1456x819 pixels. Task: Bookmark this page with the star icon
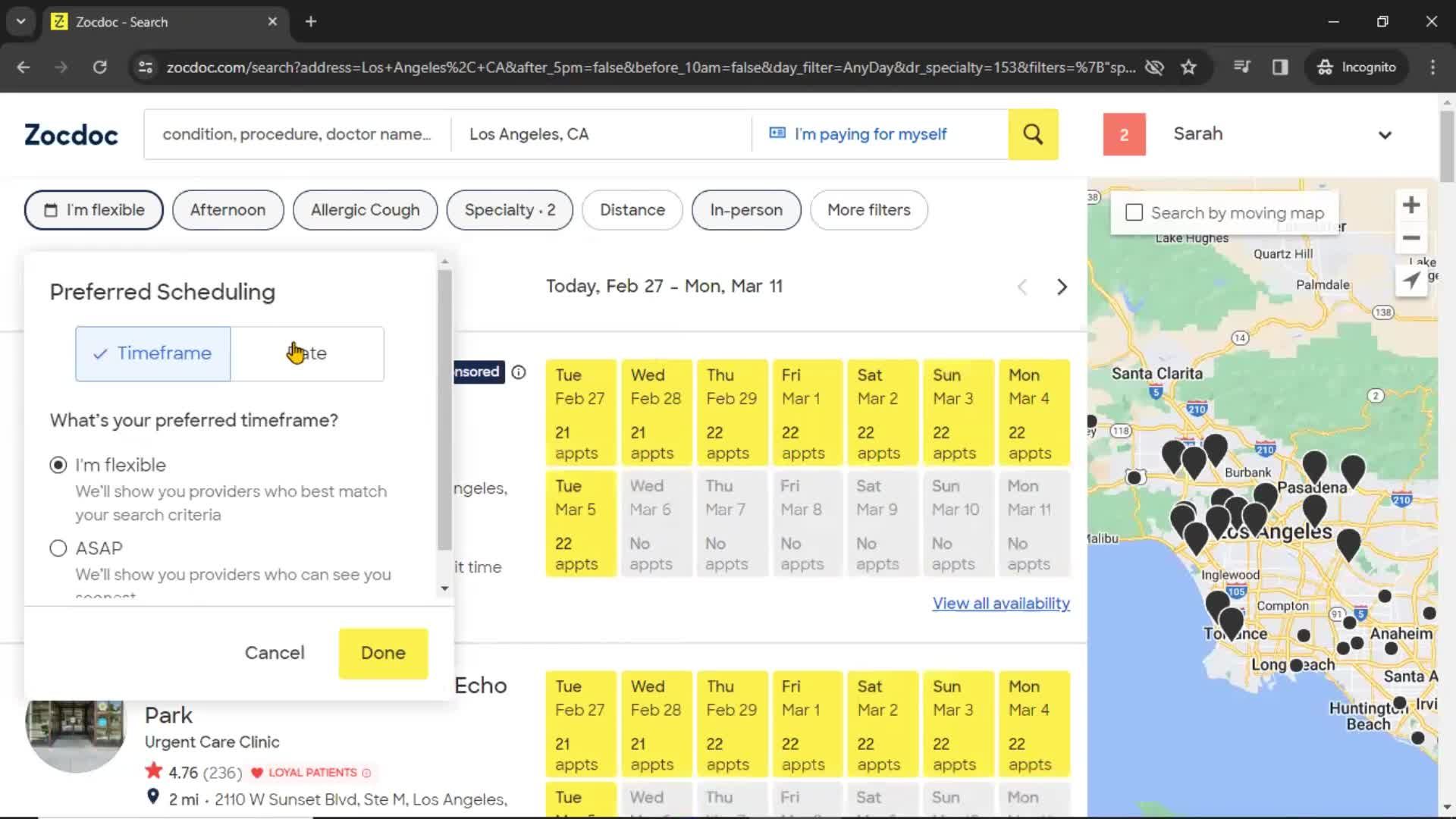pos(1188,67)
